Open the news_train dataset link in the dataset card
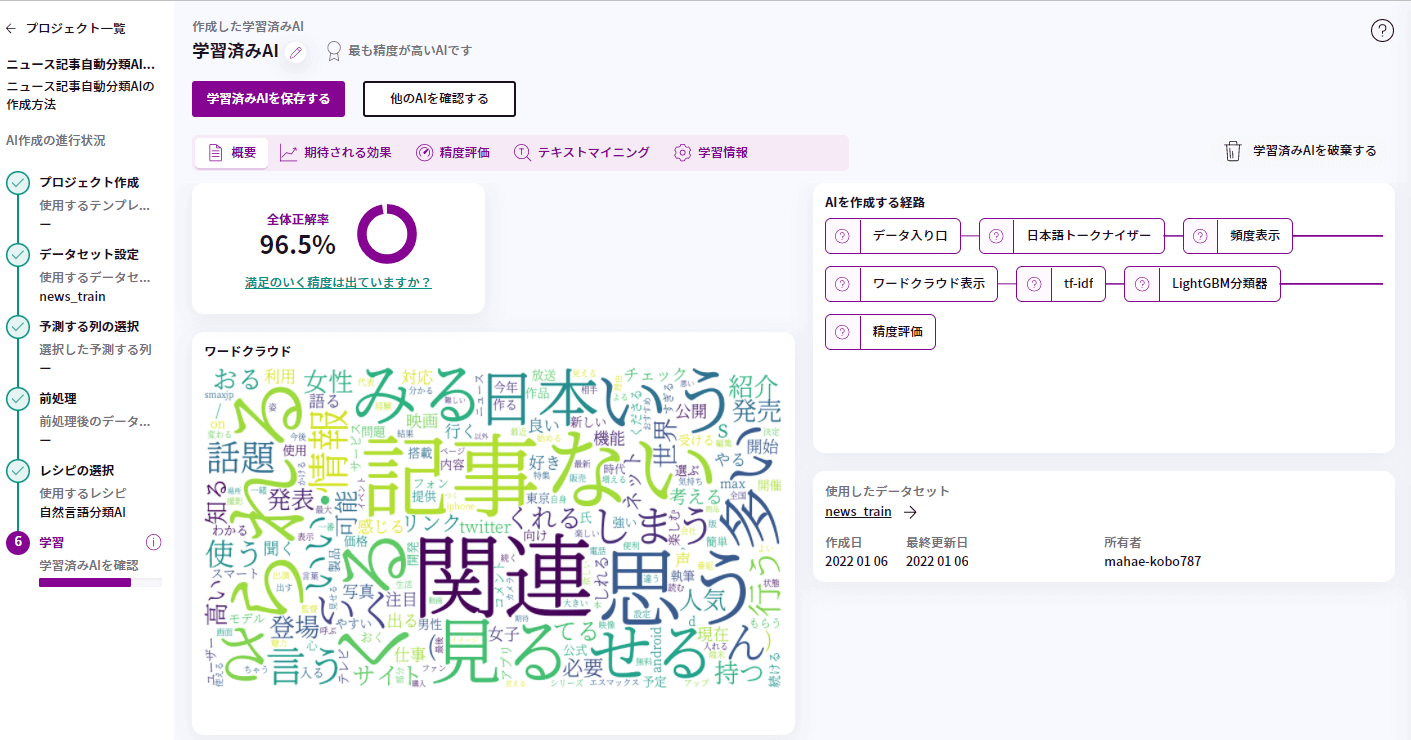The width and height of the screenshot is (1411, 740). point(858,512)
